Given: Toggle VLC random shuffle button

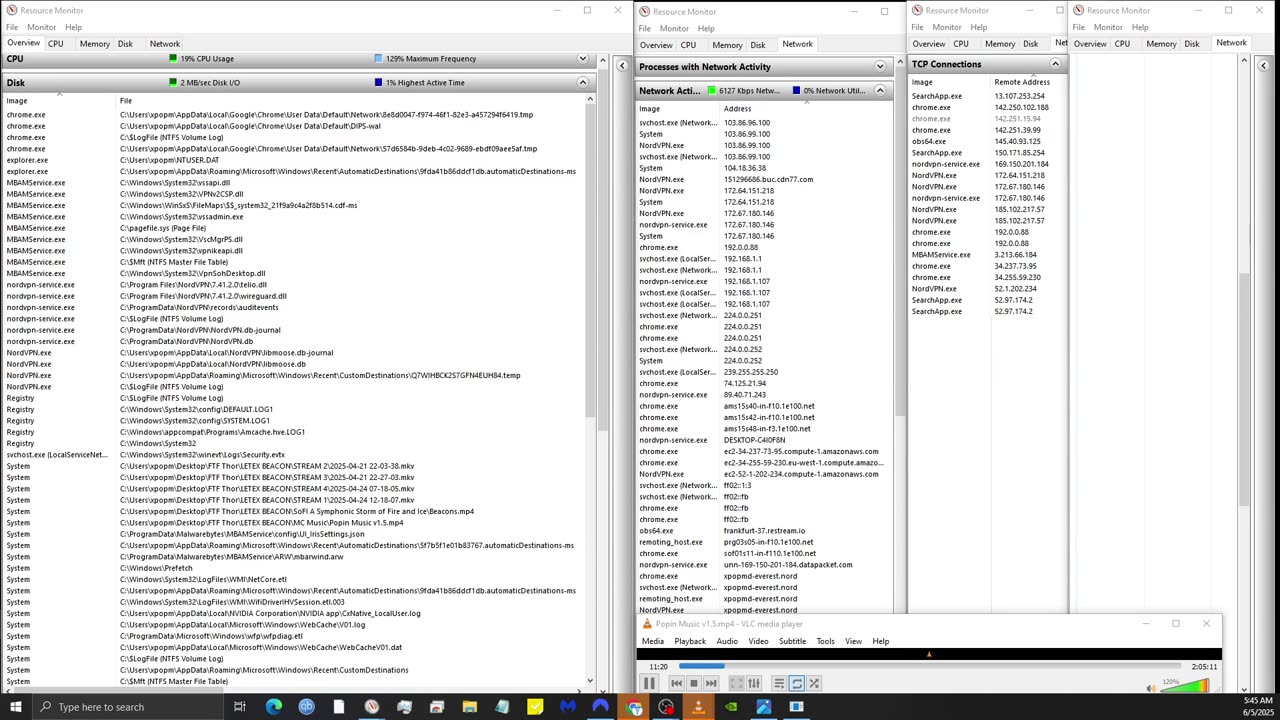Looking at the screenshot, I should coord(815,684).
